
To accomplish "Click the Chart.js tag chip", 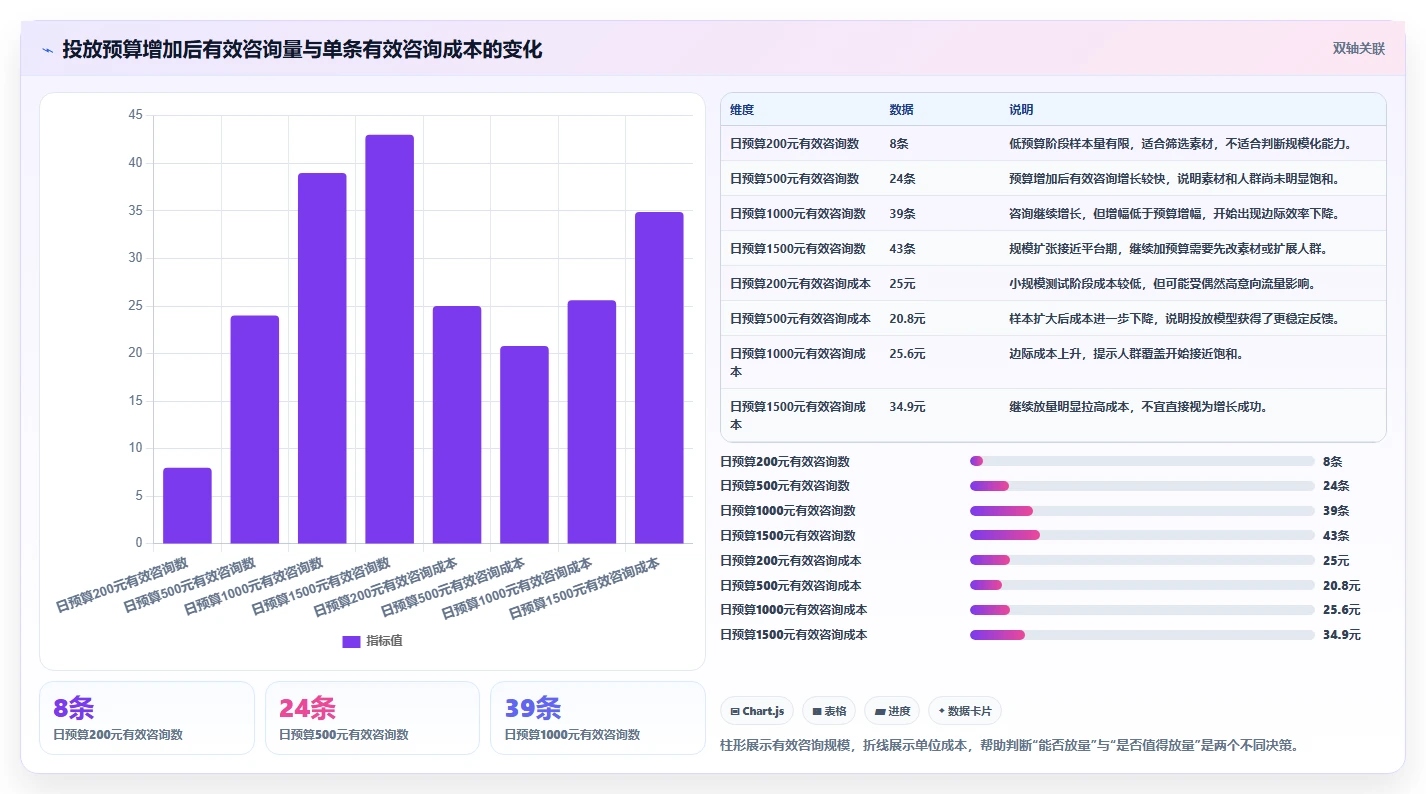I will (x=757, y=711).
